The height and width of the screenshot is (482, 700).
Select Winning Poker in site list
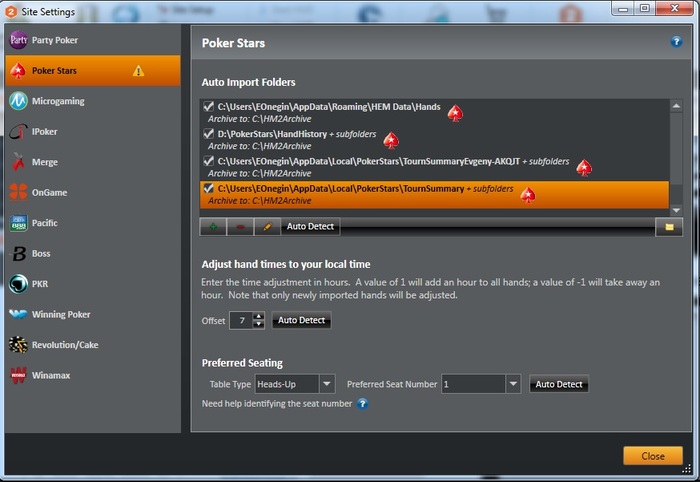tap(92, 314)
